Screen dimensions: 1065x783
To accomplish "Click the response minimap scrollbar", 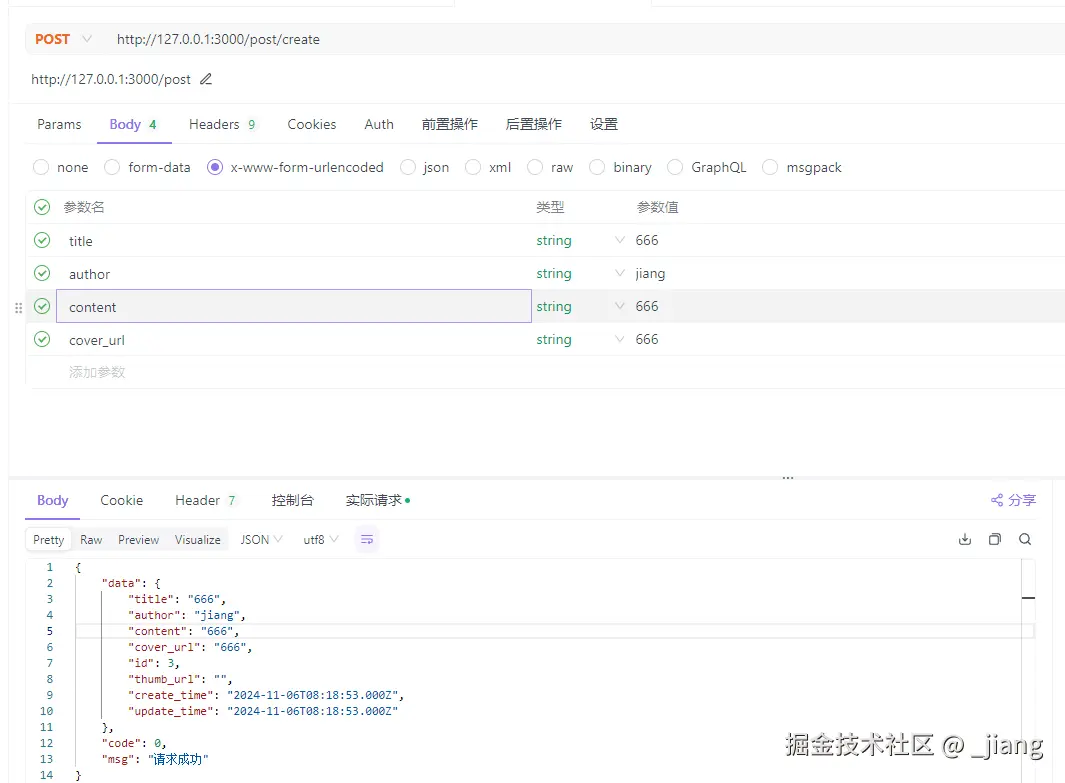I will (x=1028, y=669).
